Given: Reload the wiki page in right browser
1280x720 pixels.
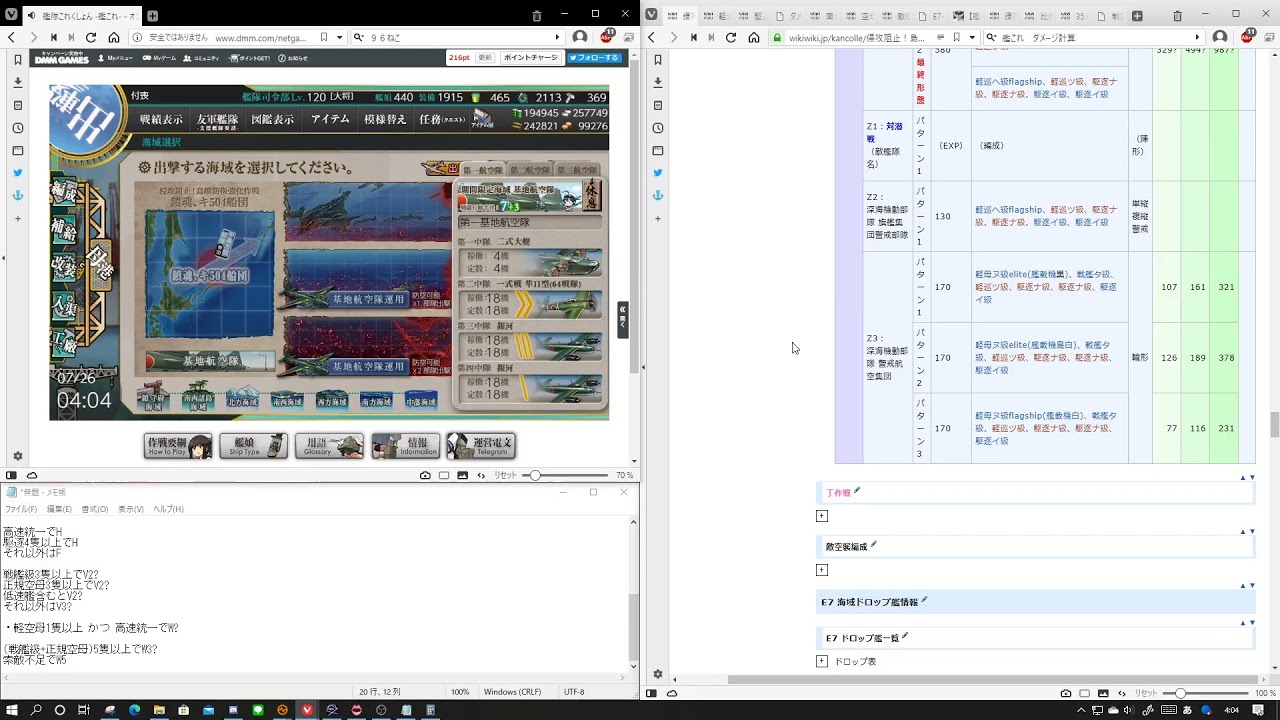Looking at the screenshot, I should pos(731,37).
